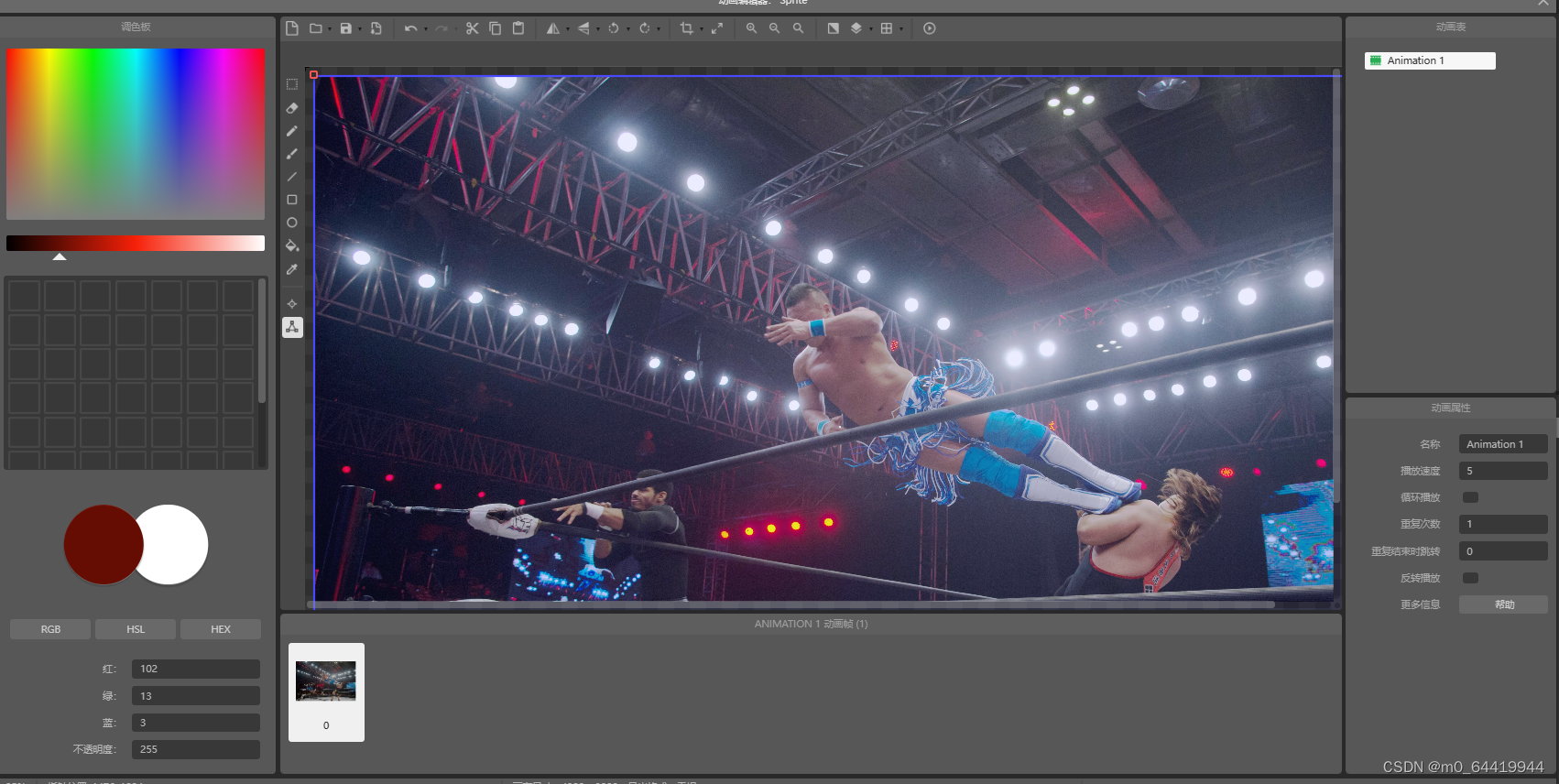The image size is (1559, 784).
Task: Create a new file with the toolbar icon
Action: point(292,28)
